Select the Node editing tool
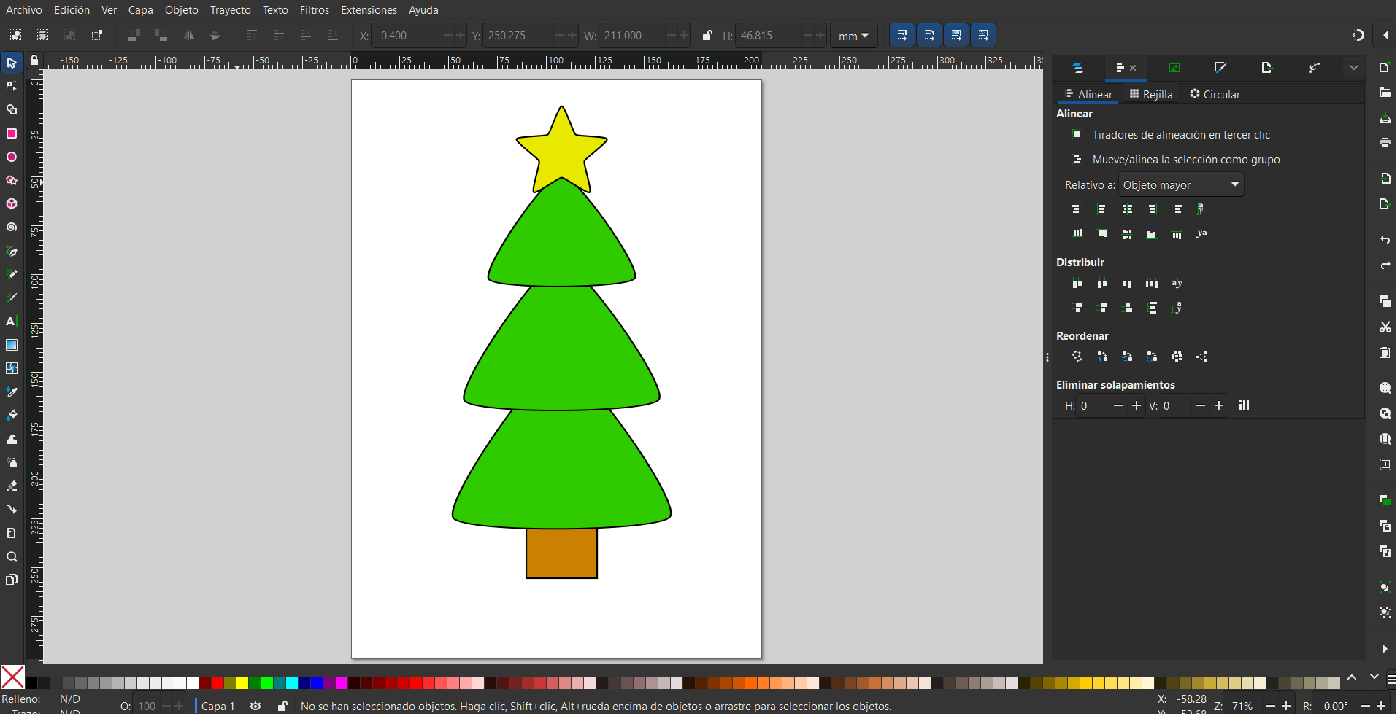The height and width of the screenshot is (714, 1396). [12, 86]
